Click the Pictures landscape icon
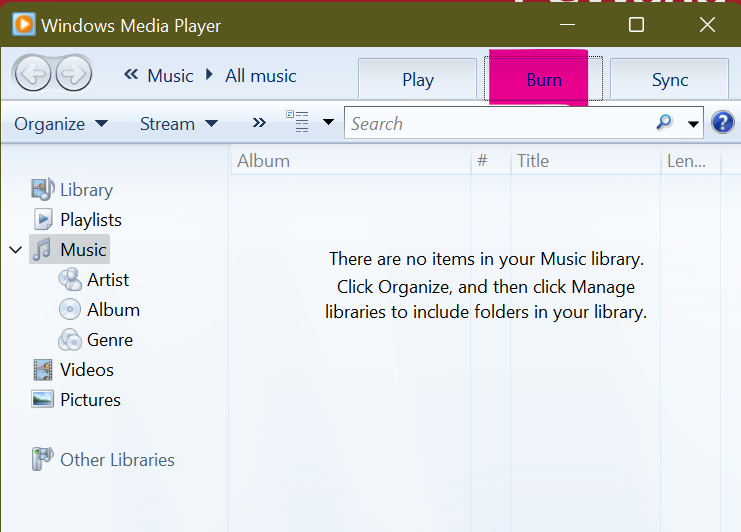This screenshot has width=741, height=532. tap(43, 399)
